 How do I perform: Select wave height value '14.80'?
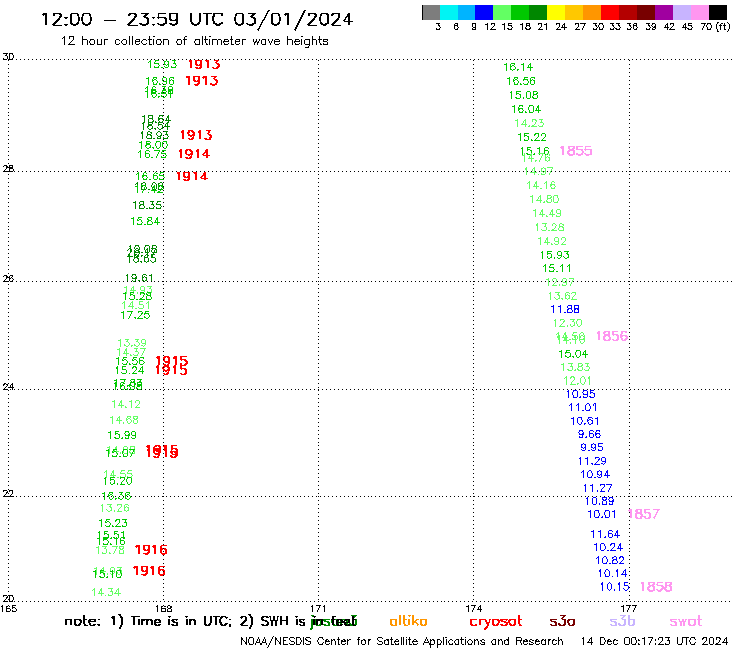544,200
